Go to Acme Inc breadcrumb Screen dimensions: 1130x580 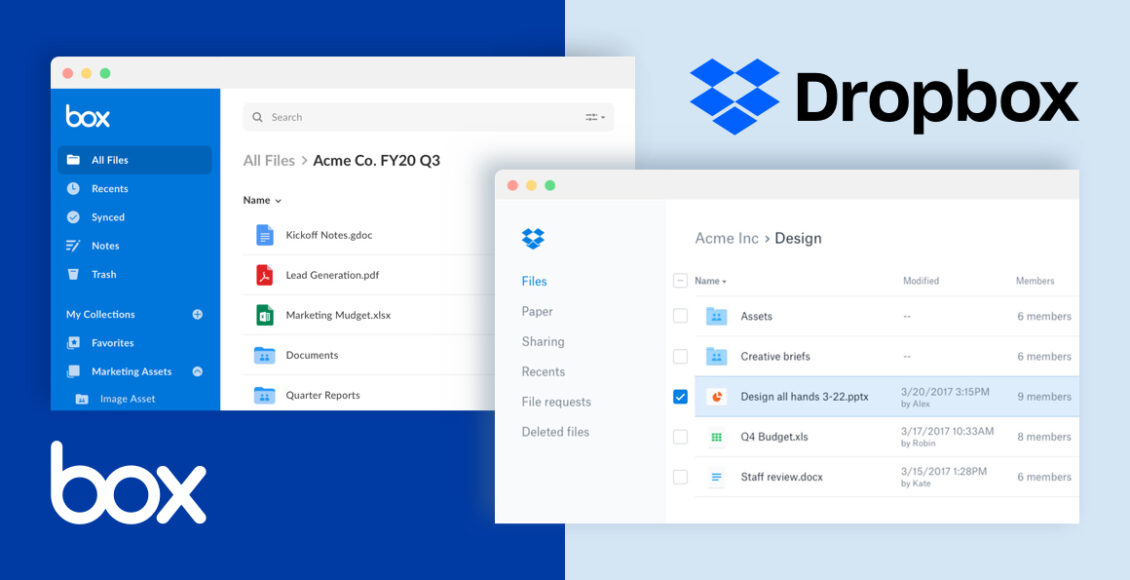(726, 238)
